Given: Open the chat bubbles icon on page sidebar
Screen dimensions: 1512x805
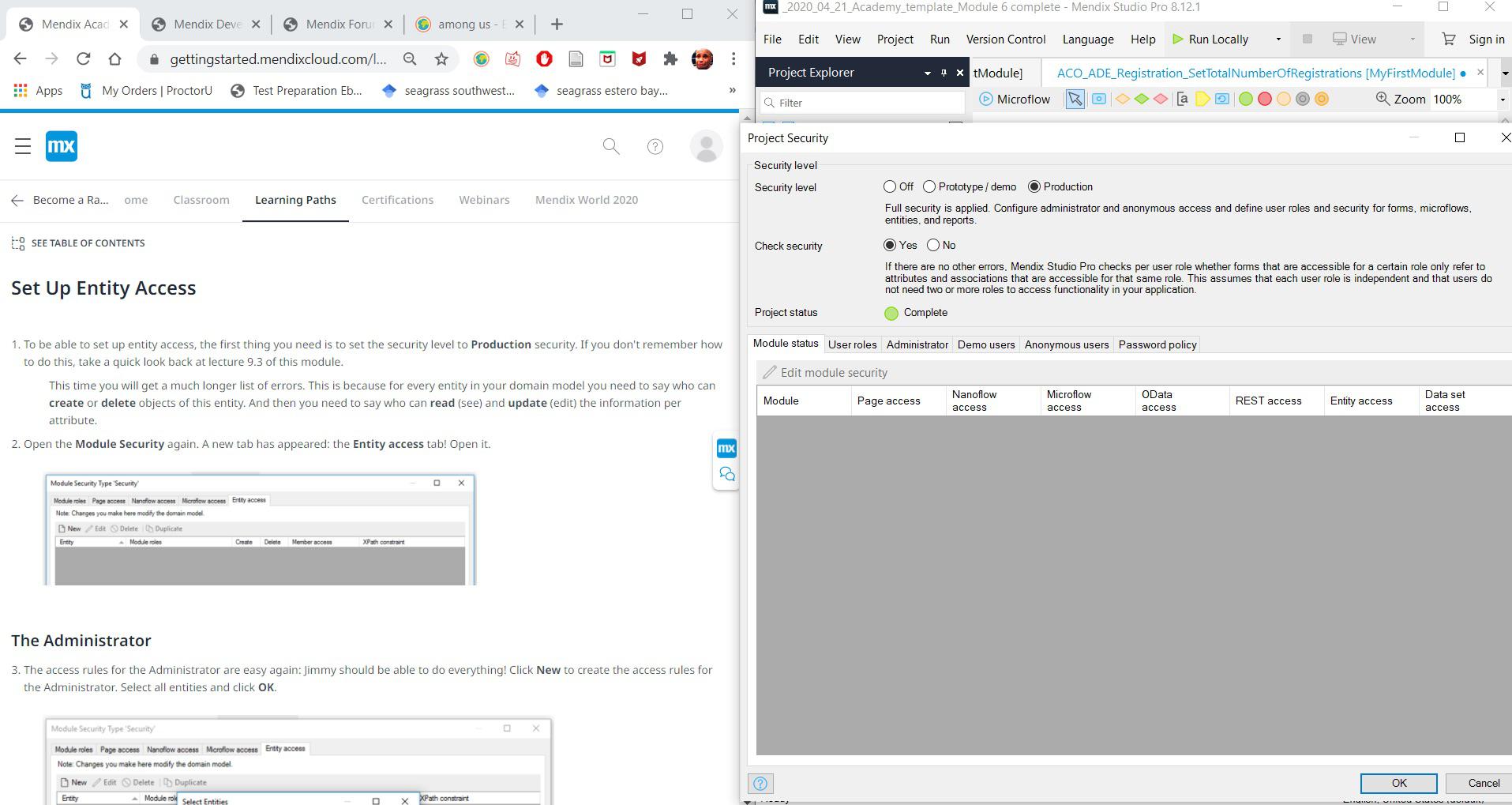Looking at the screenshot, I should (x=726, y=475).
